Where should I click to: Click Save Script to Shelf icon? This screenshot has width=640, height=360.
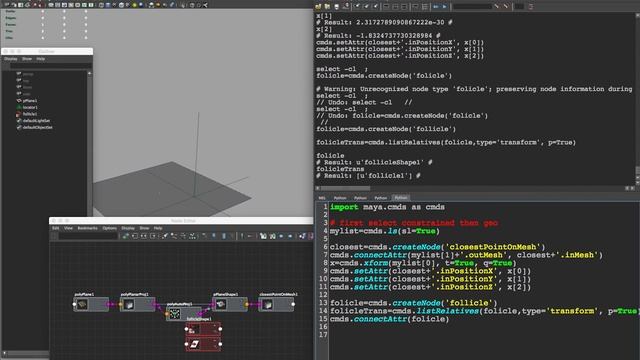point(346,6)
